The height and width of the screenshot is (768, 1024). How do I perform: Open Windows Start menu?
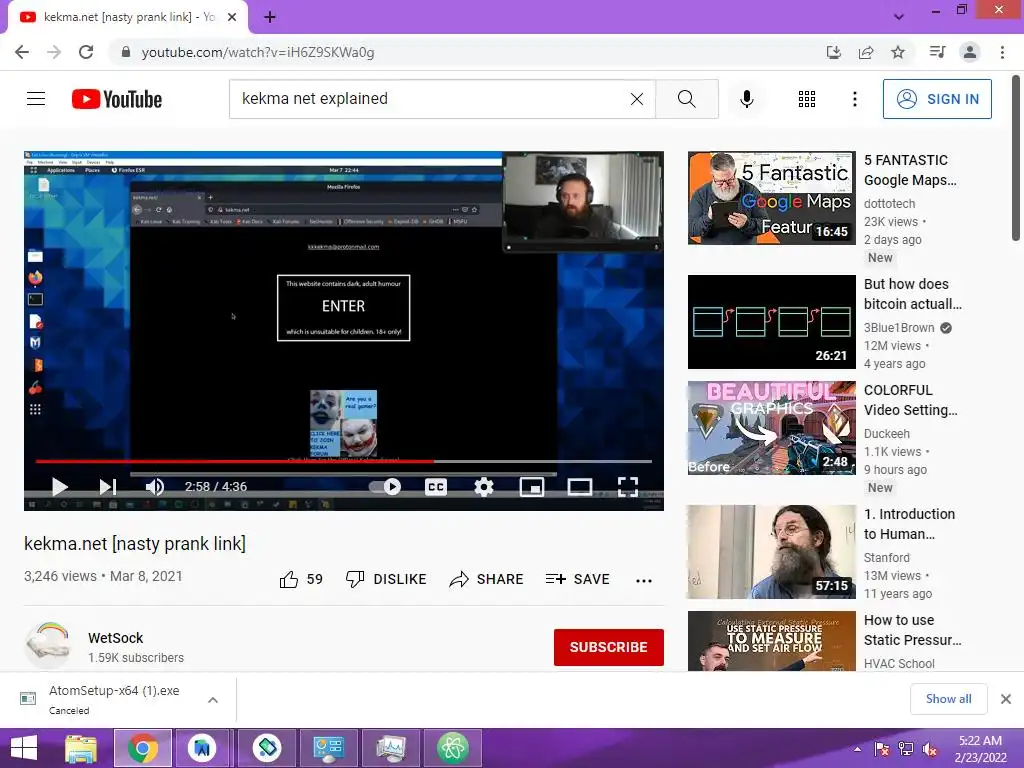(x=24, y=748)
